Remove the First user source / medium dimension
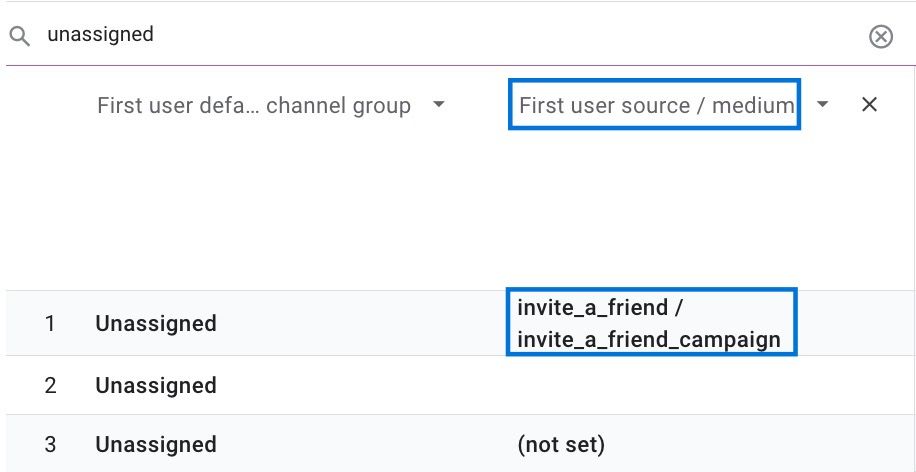Viewport: 916px width, 472px height. [x=869, y=105]
